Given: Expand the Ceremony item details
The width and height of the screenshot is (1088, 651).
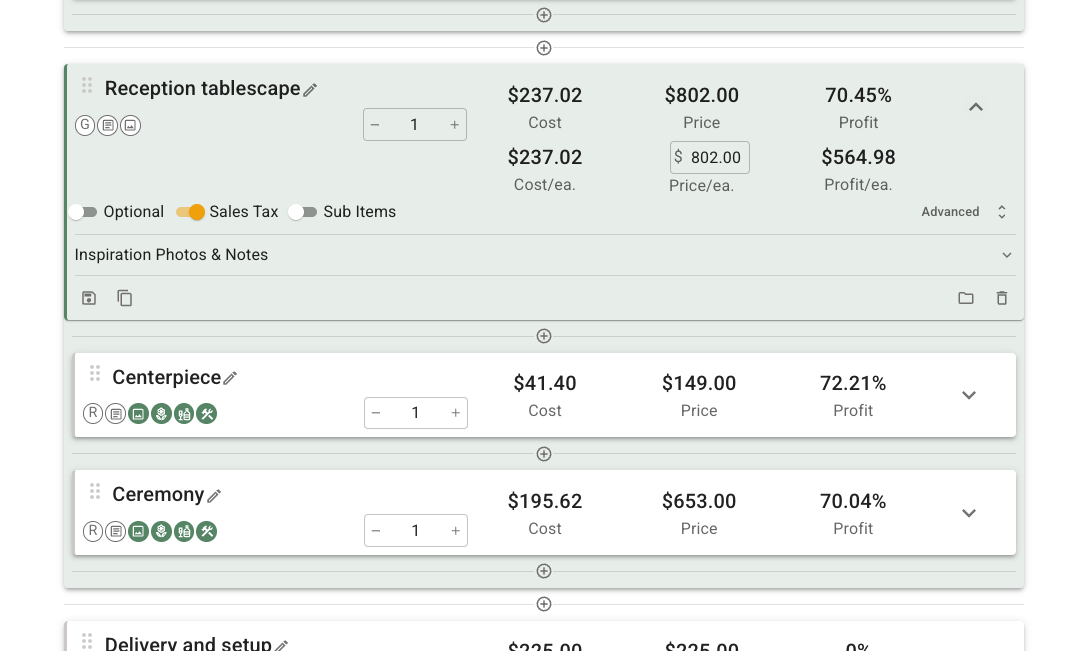Looking at the screenshot, I should pyautogui.click(x=969, y=514).
